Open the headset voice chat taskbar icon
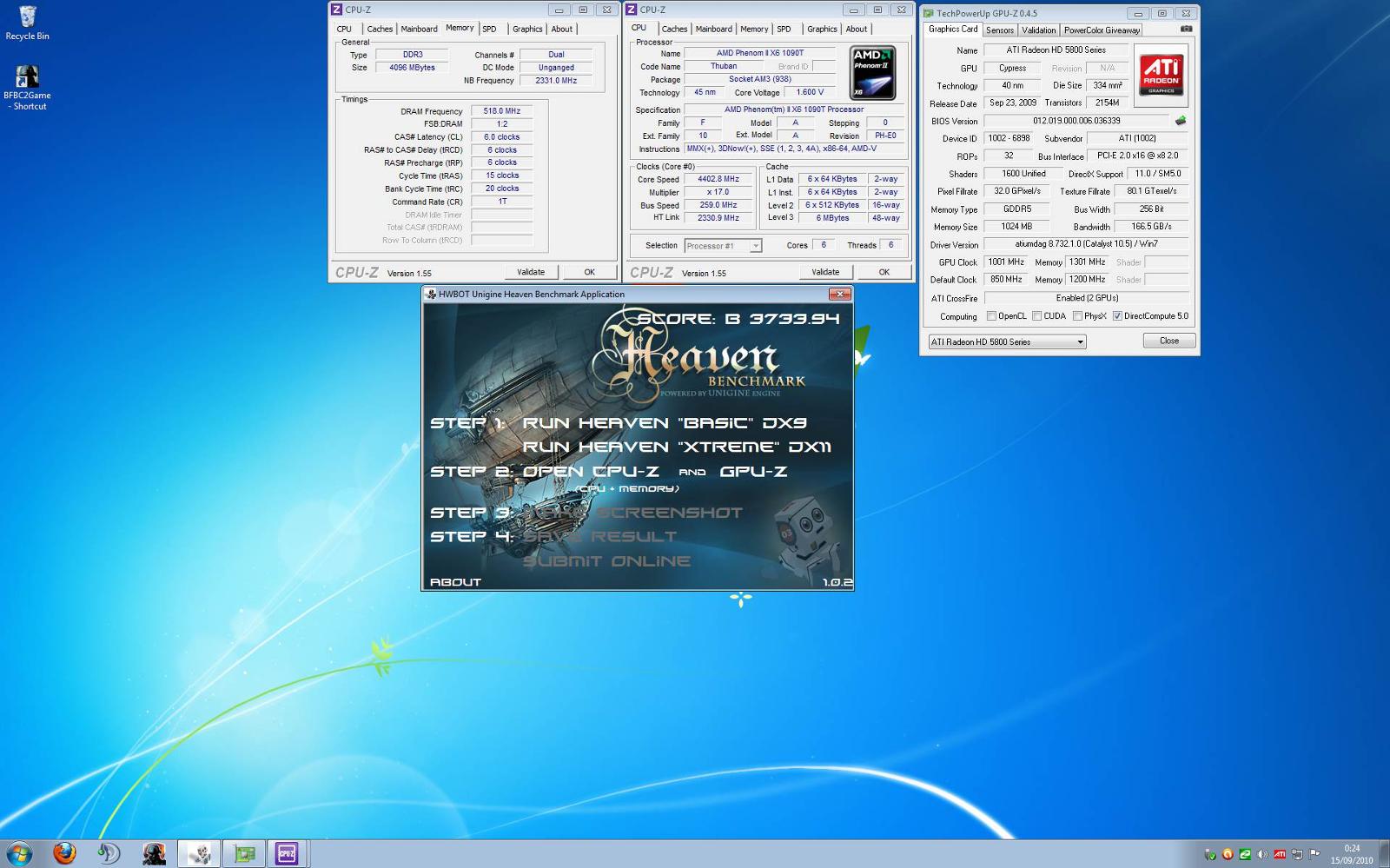 (109, 853)
